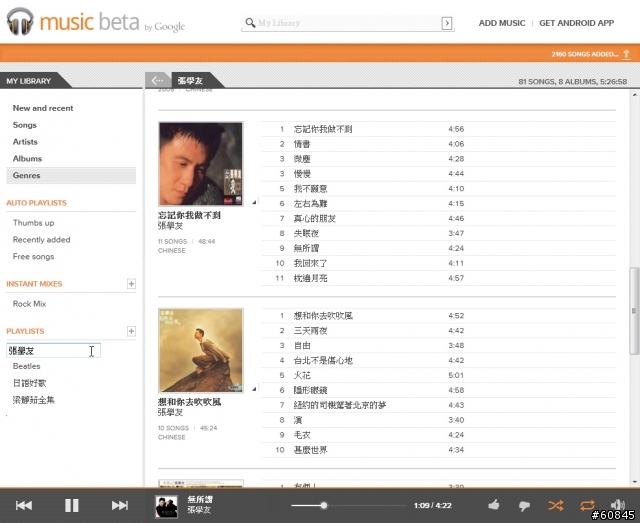The width and height of the screenshot is (640, 523).
Task: Select track 4 台北不是傷心地
Action: (438, 360)
